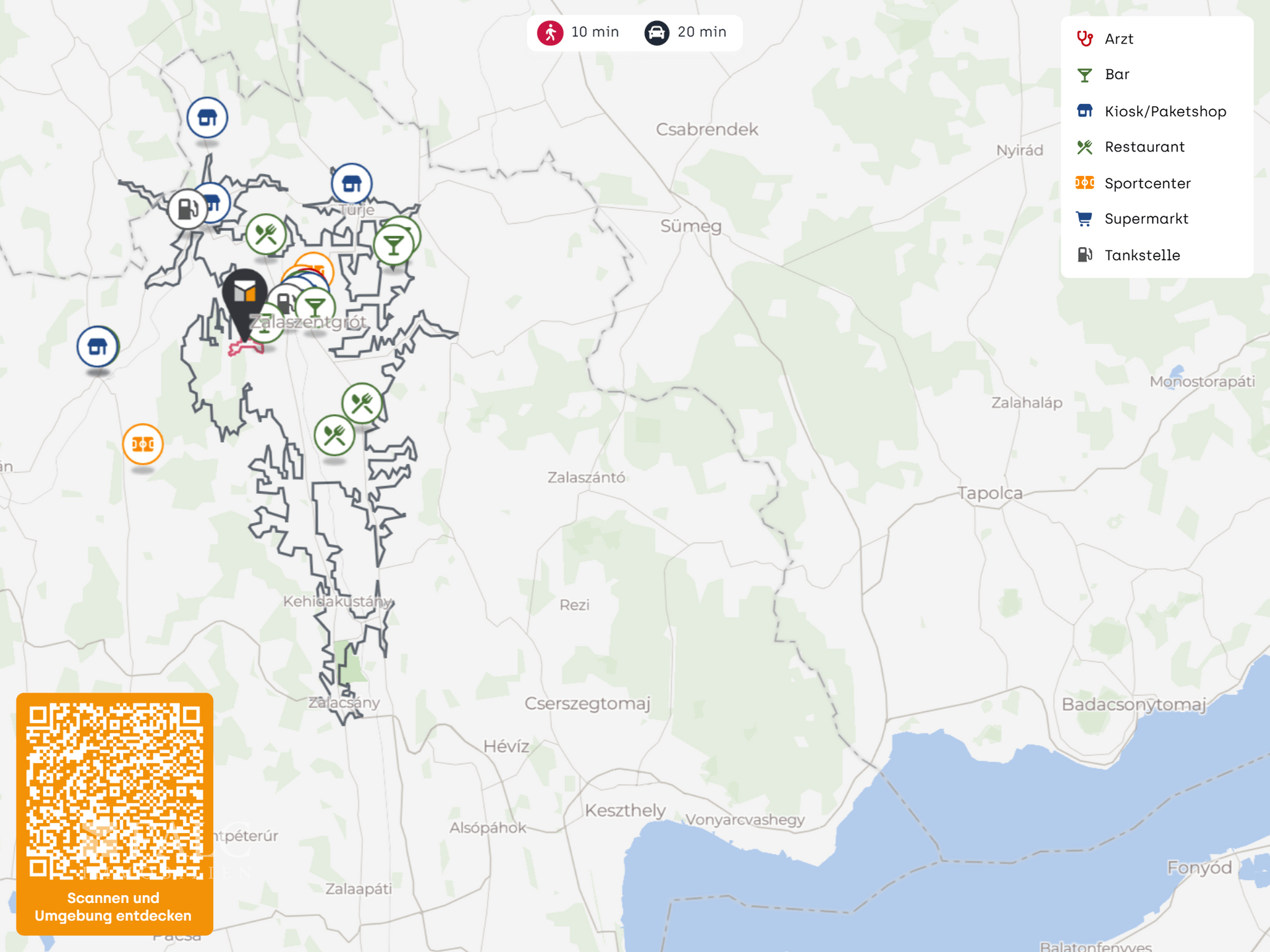Image resolution: width=1270 pixels, height=952 pixels.
Task: Click the restaurant marker west of Türje
Action: [266, 234]
